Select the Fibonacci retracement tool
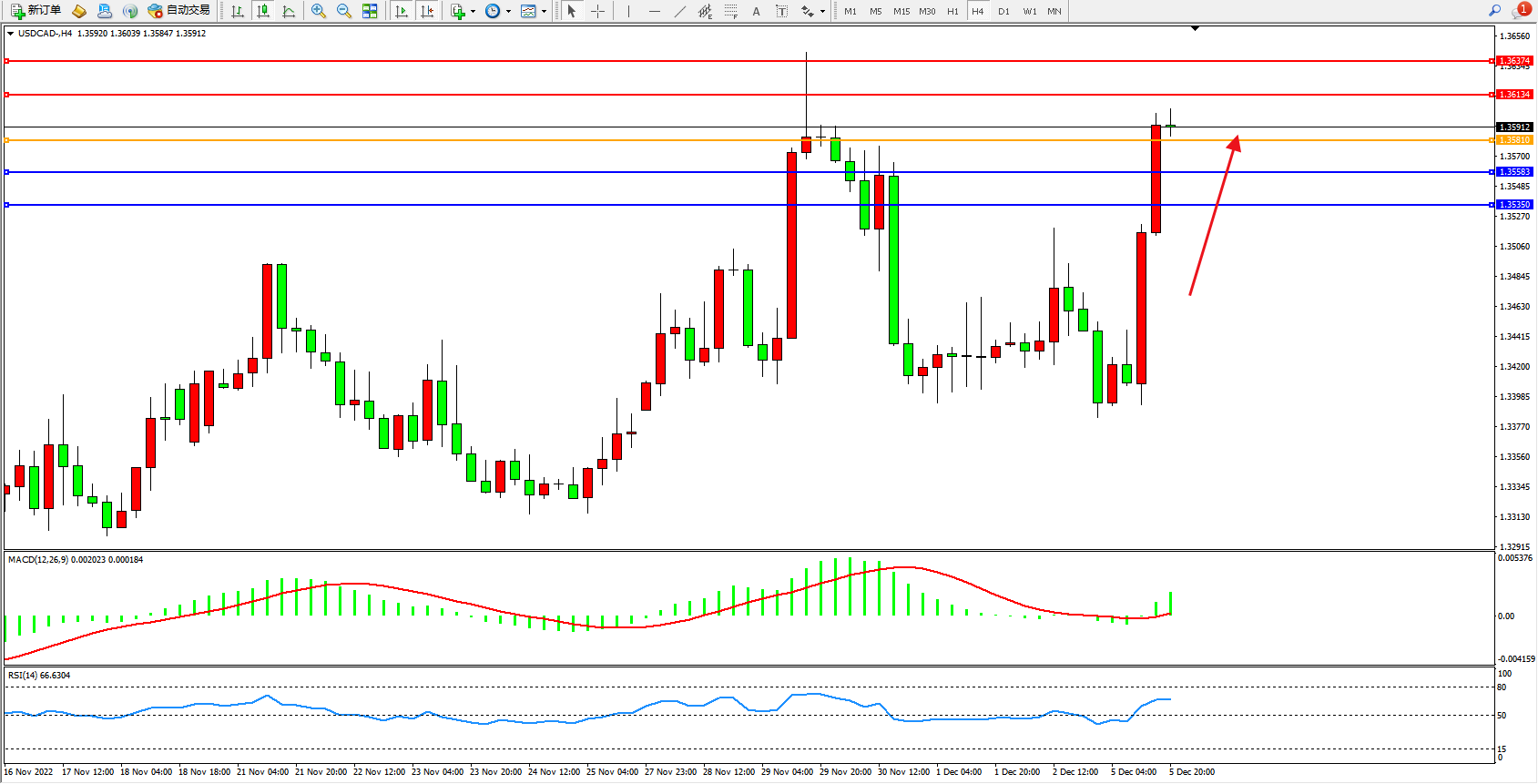The height and width of the screenshot is (784, 1538). coord(730,11)
